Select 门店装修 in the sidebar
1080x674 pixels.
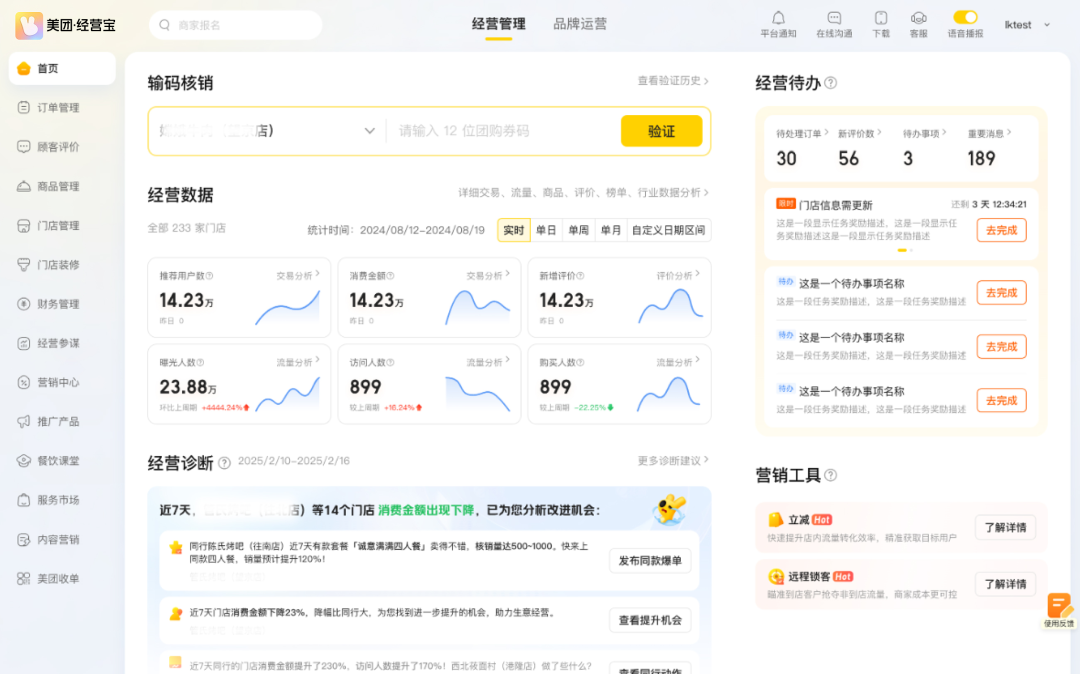point(60,264)
